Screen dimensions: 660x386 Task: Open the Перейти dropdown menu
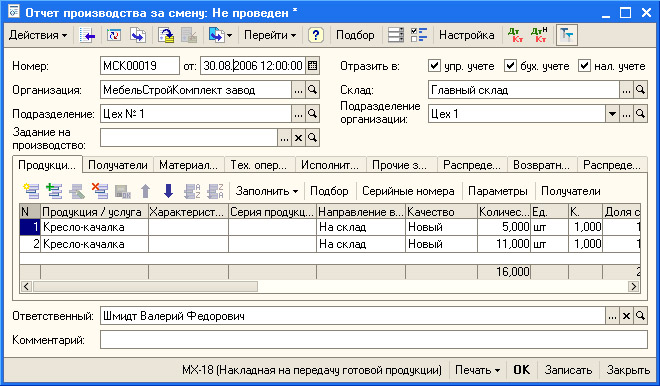coord(270,35)
